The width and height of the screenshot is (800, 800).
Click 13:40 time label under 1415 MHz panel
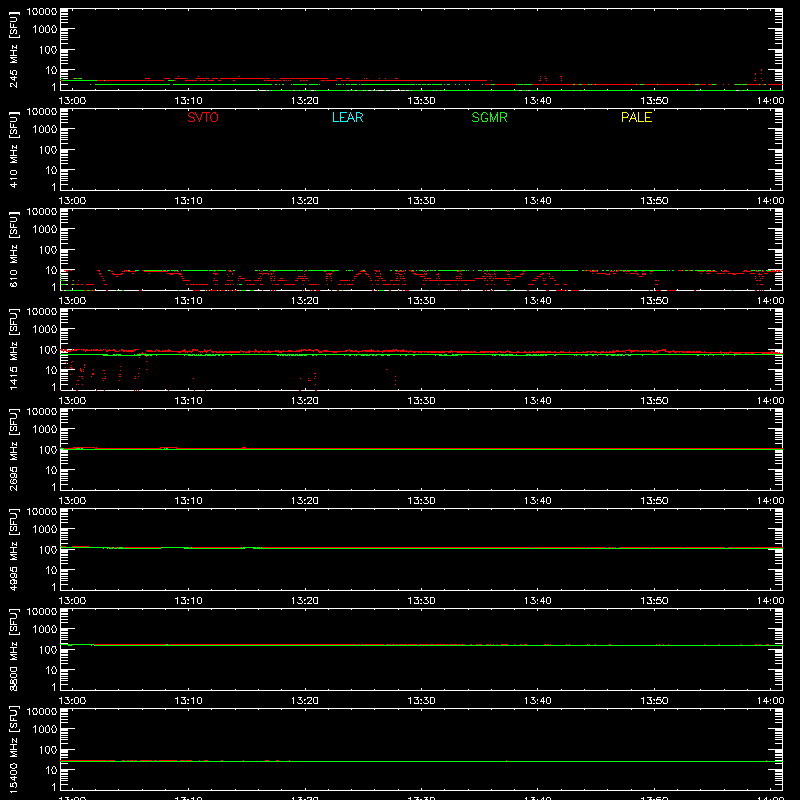click(537, 401)
